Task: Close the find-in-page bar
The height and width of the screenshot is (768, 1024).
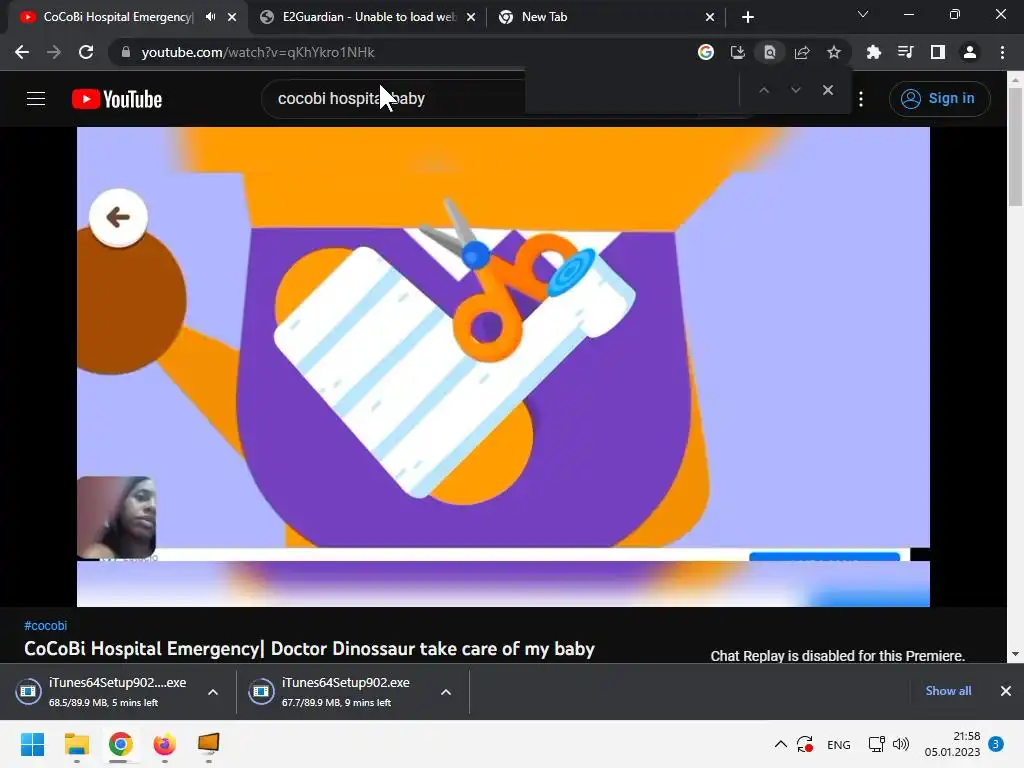Action: click(827, 90)
